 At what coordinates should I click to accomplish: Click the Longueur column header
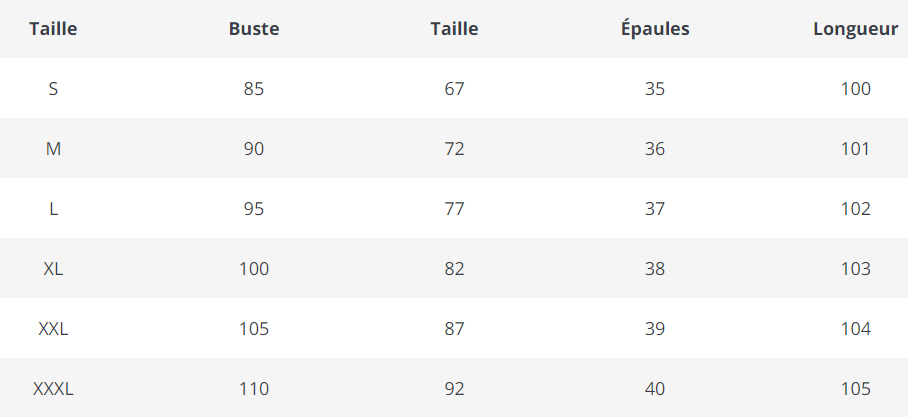(855, 29)
